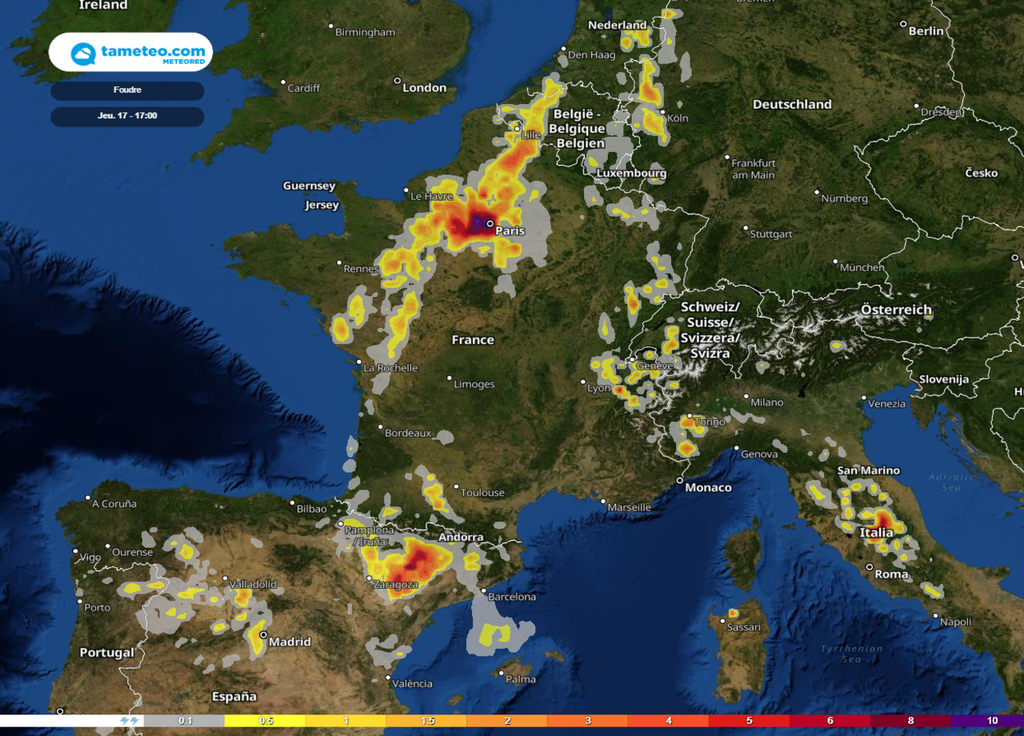Click the Barcelona city label
1024x736 pixels.
pyautogui.click(x=512, y=597)
